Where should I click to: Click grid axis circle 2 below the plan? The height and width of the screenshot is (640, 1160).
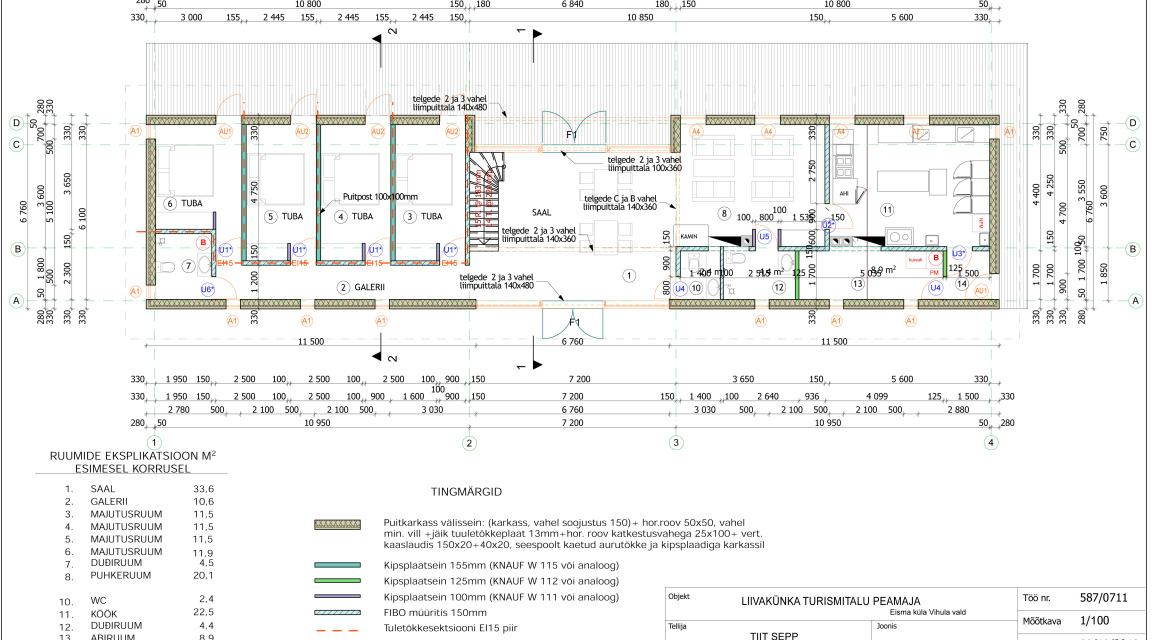point(469,443)
